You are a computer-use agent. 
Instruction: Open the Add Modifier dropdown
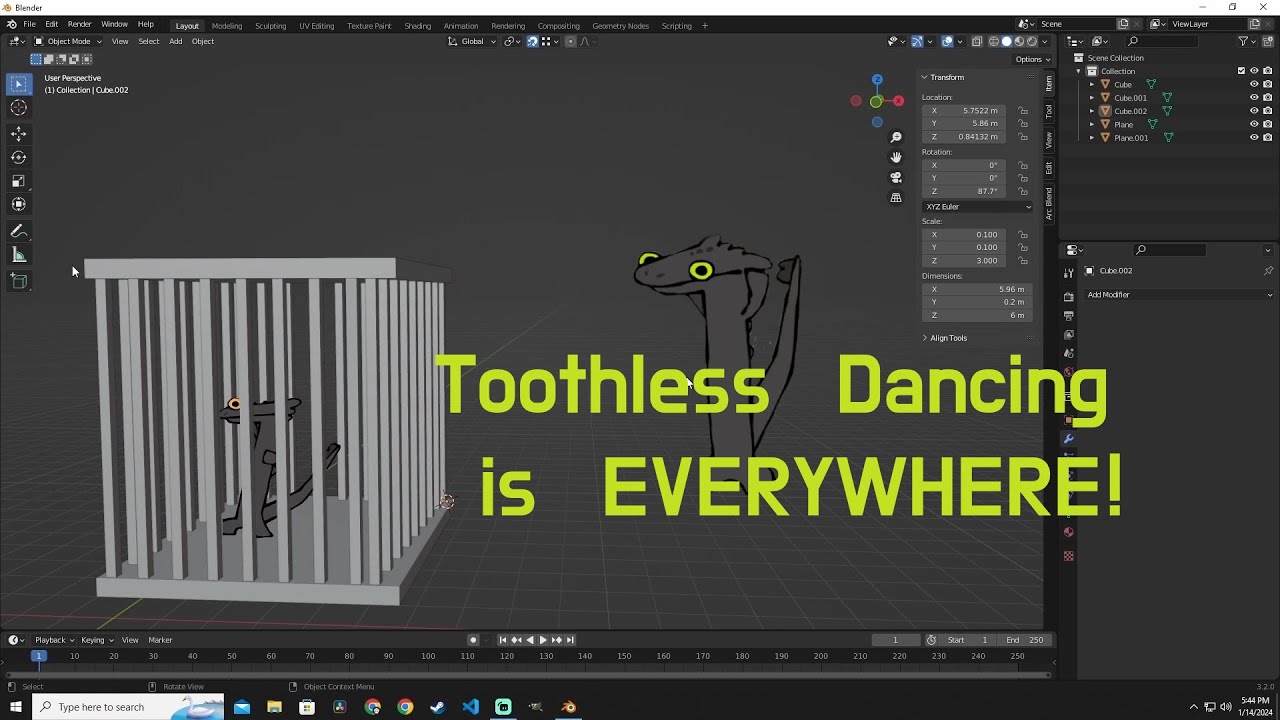[1179, 295]
